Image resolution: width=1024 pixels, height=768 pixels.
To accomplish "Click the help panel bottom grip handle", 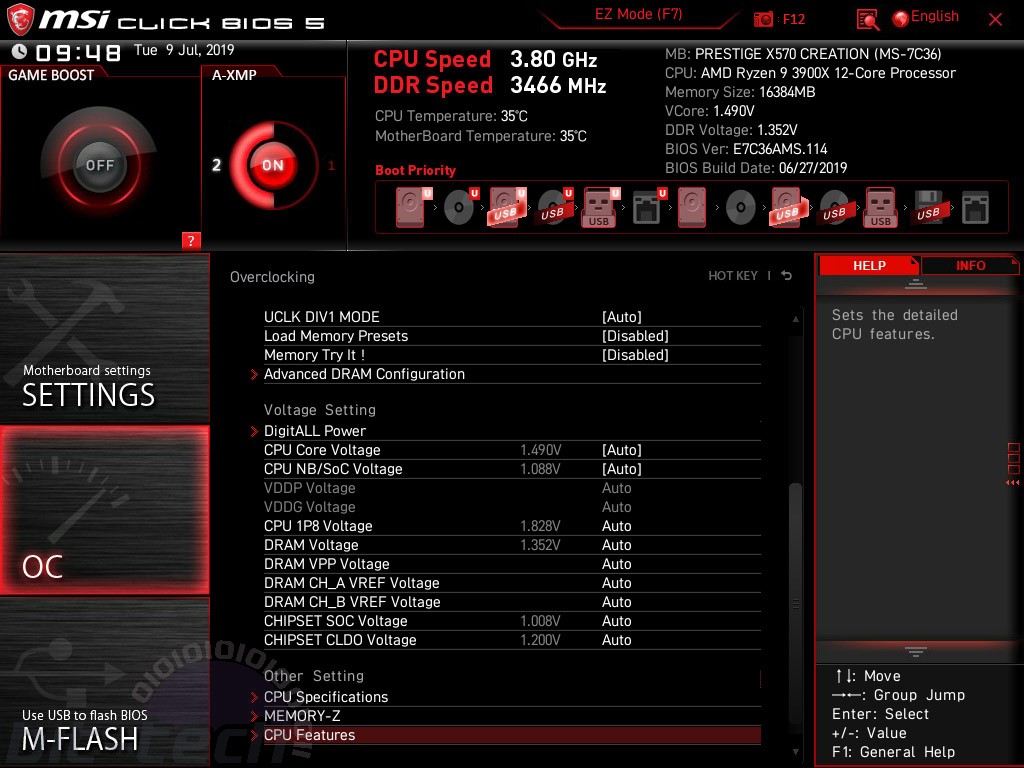I will [916, 652].
